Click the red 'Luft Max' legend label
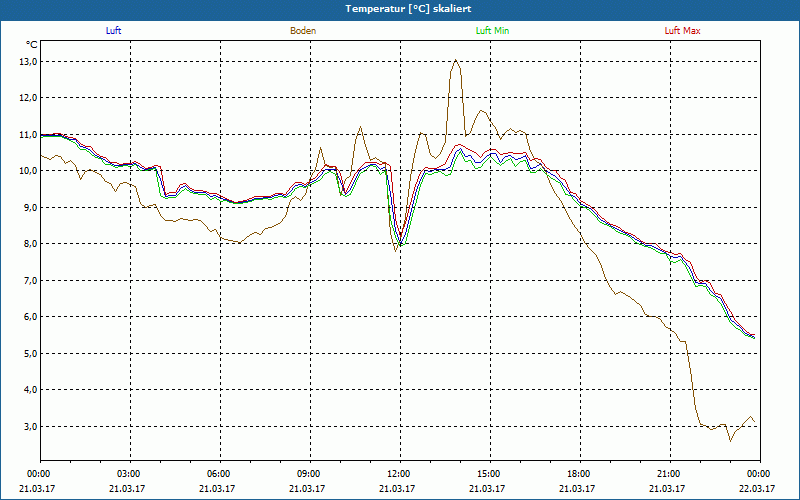The height and width of the screenshot is (500, 800). coord(682,31)
